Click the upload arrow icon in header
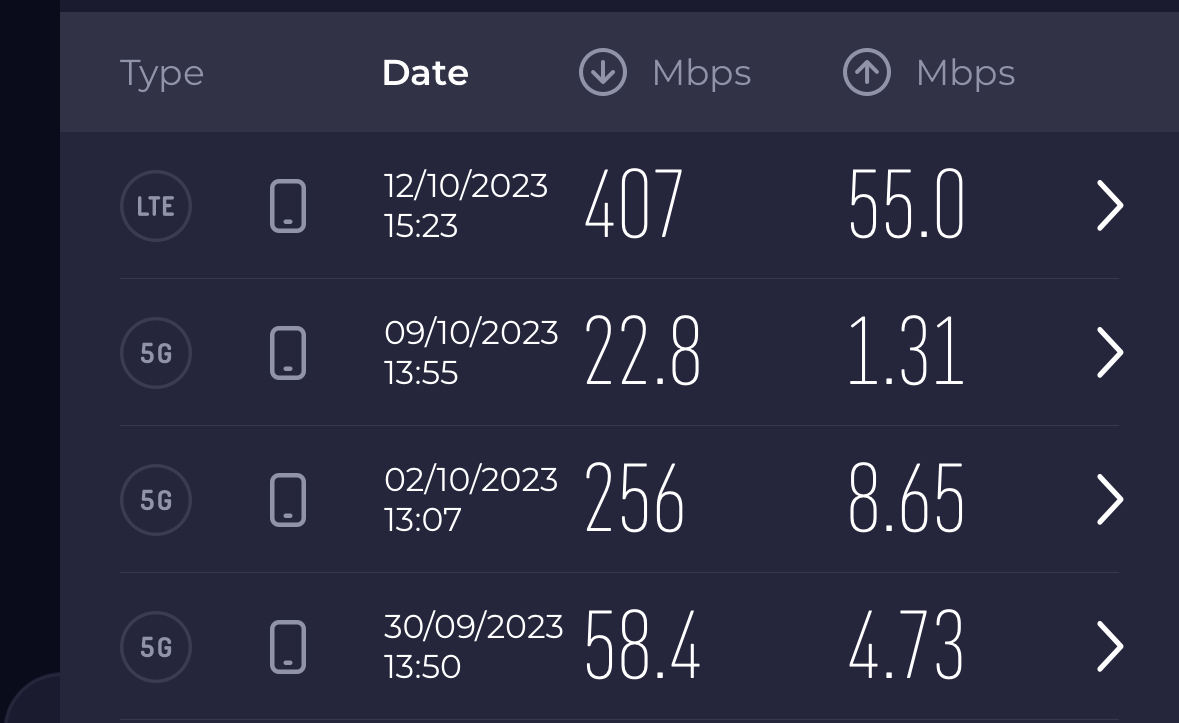The width and height of the screenshot is (1179, 723). [x=867, y=72]
